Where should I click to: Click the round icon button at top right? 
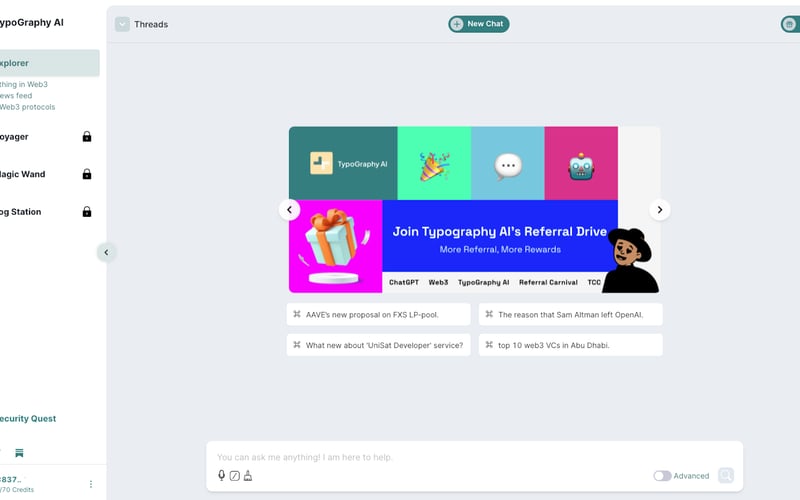[x=789, y=24]
